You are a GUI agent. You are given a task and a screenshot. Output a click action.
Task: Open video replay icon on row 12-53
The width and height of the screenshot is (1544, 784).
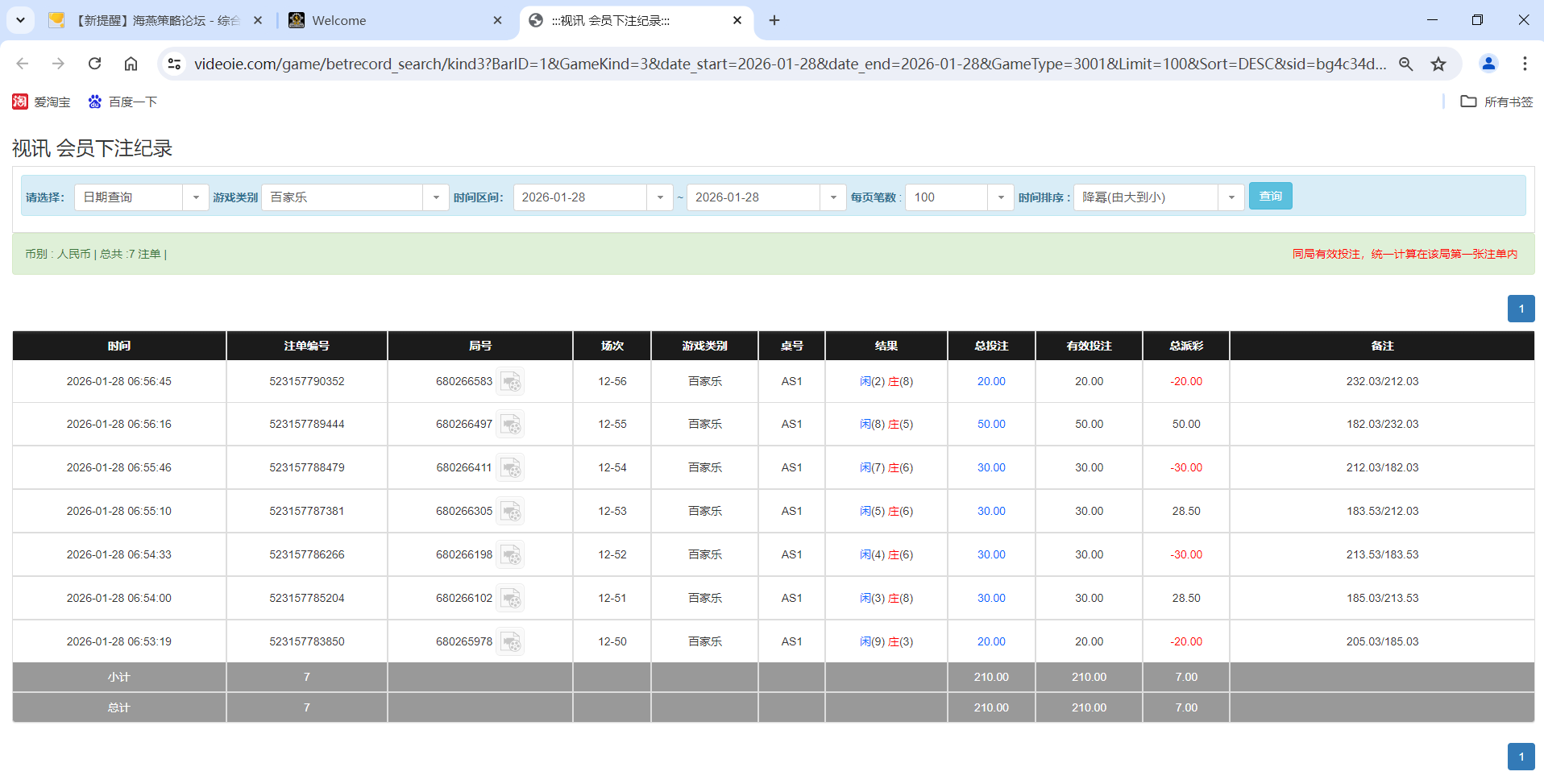[511, 511]
